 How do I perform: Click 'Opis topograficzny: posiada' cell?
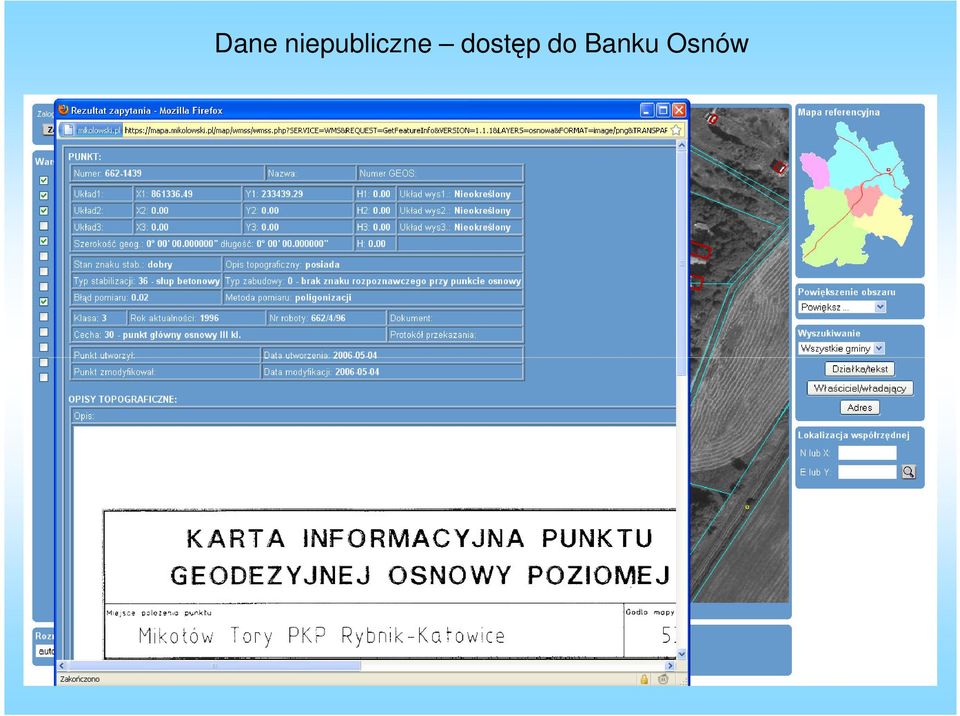click(373, 265)
